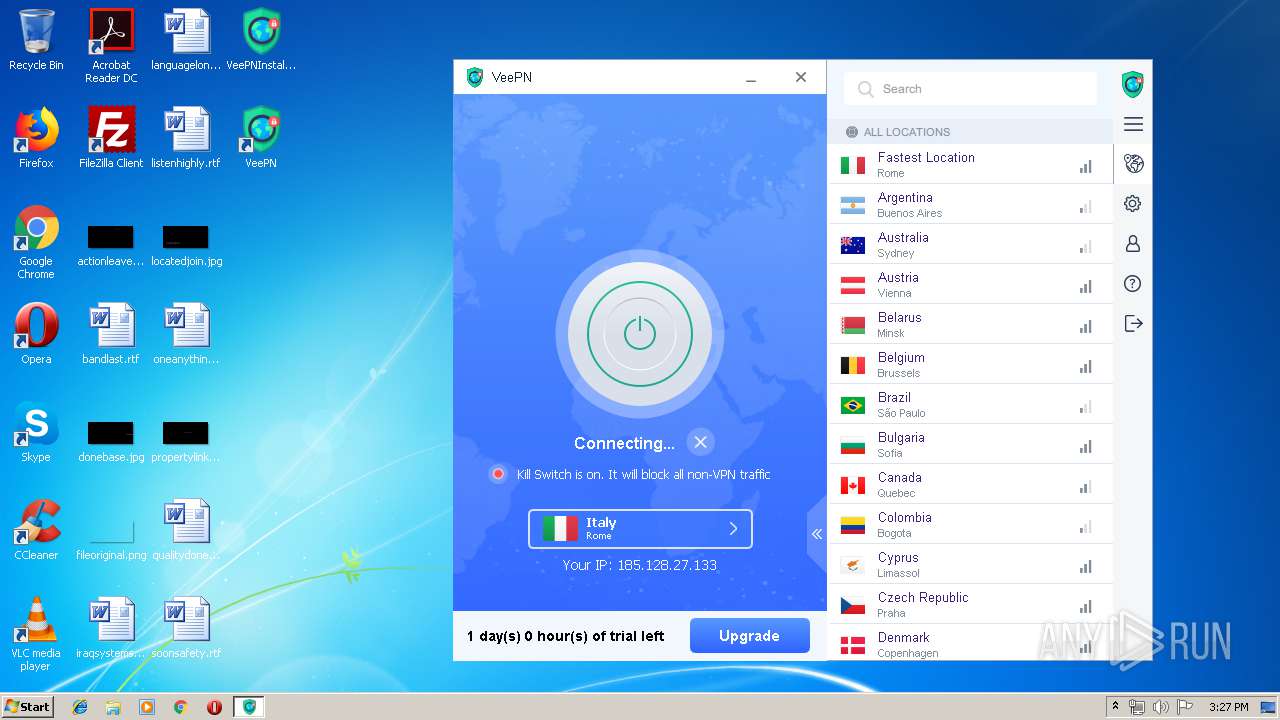The width and height of the screenshot is (1280, 720).
Task: Cancel connecting with the X icon
Action: tap(701, 442)
